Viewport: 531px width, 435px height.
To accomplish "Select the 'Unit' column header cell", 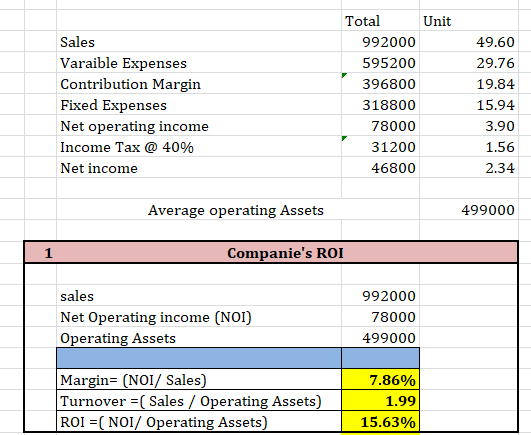I will (x=469, y=20).
